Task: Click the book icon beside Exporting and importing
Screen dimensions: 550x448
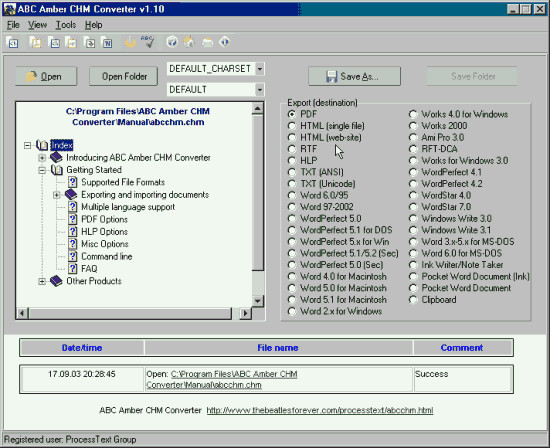Action: 71,194
